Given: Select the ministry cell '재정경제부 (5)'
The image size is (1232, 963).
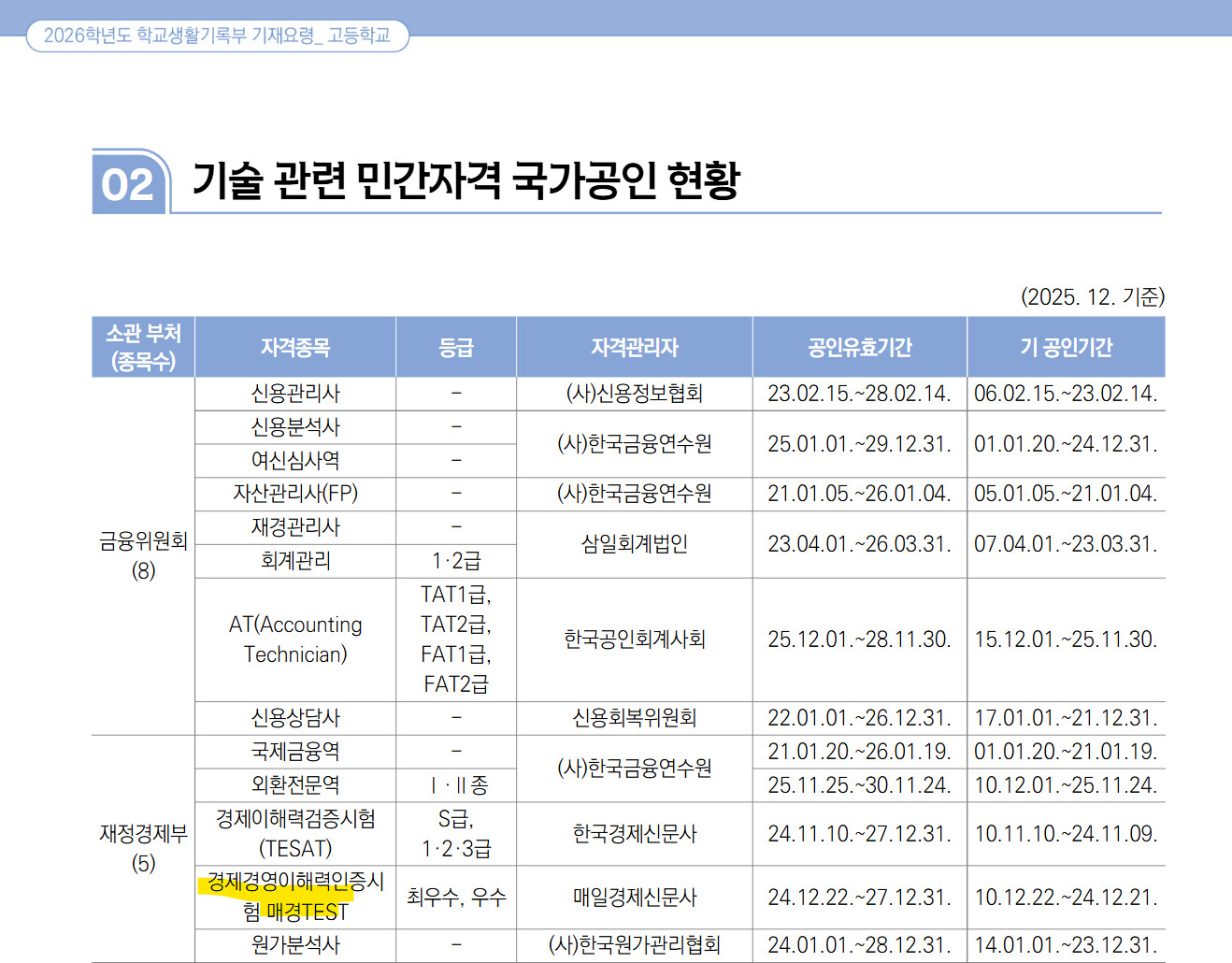Looking at the screenshot, I should click(x=143, y=848).
